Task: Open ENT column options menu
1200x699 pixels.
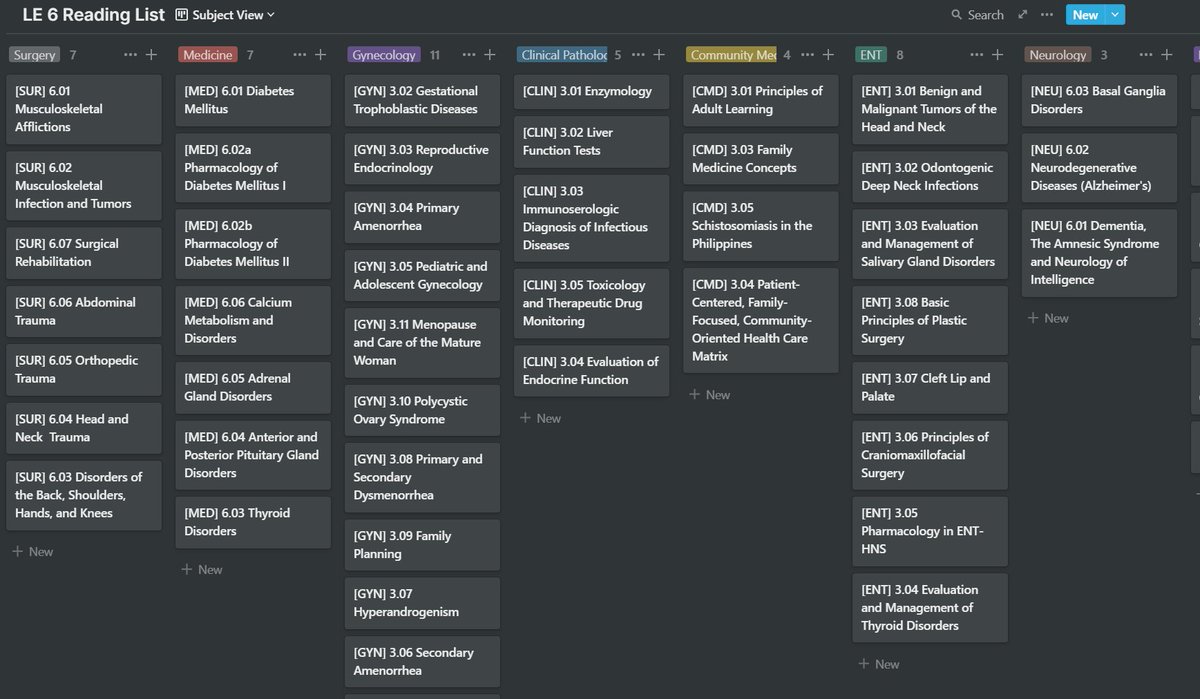Action: click(x=976, y=55)
